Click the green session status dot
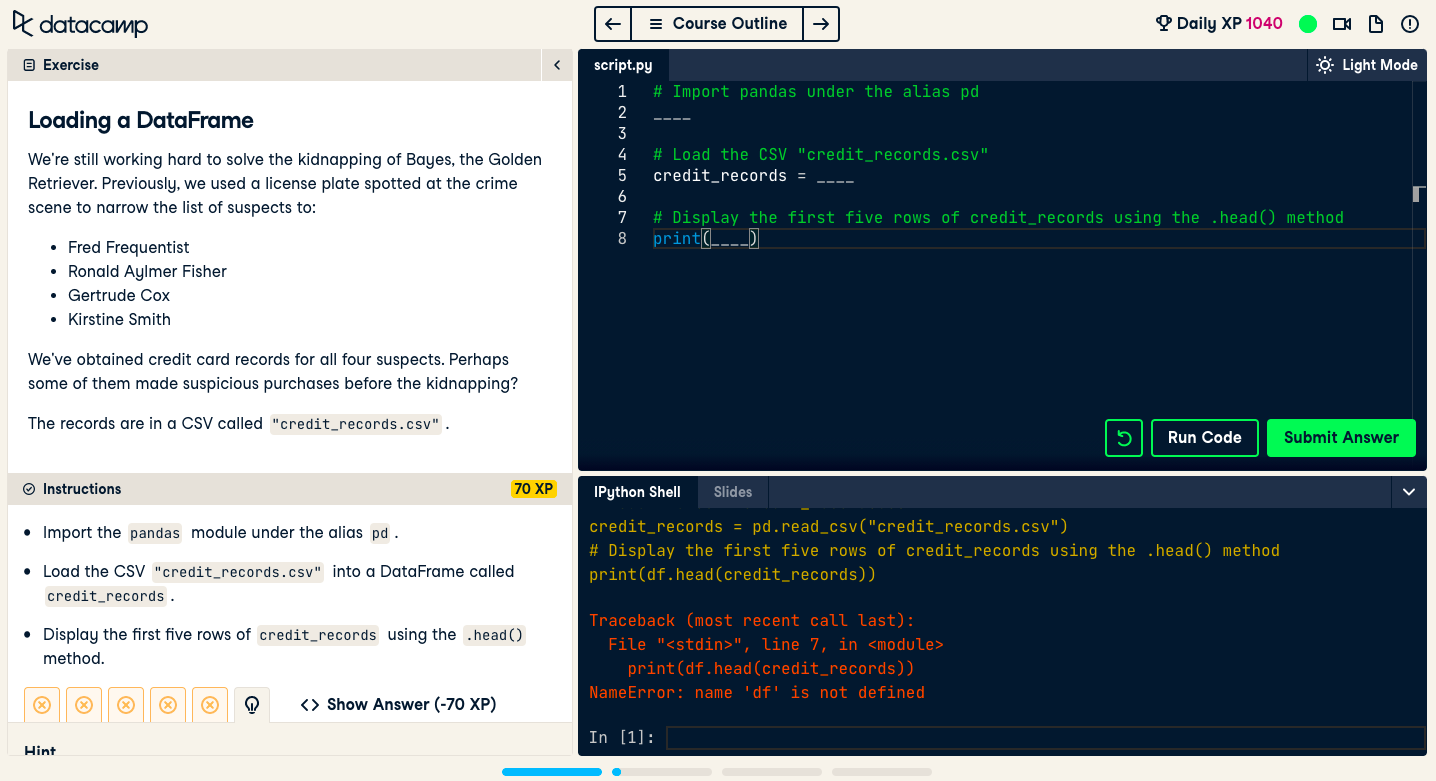The height and width of the screenshot is (781, 1436). point(1308,23)
